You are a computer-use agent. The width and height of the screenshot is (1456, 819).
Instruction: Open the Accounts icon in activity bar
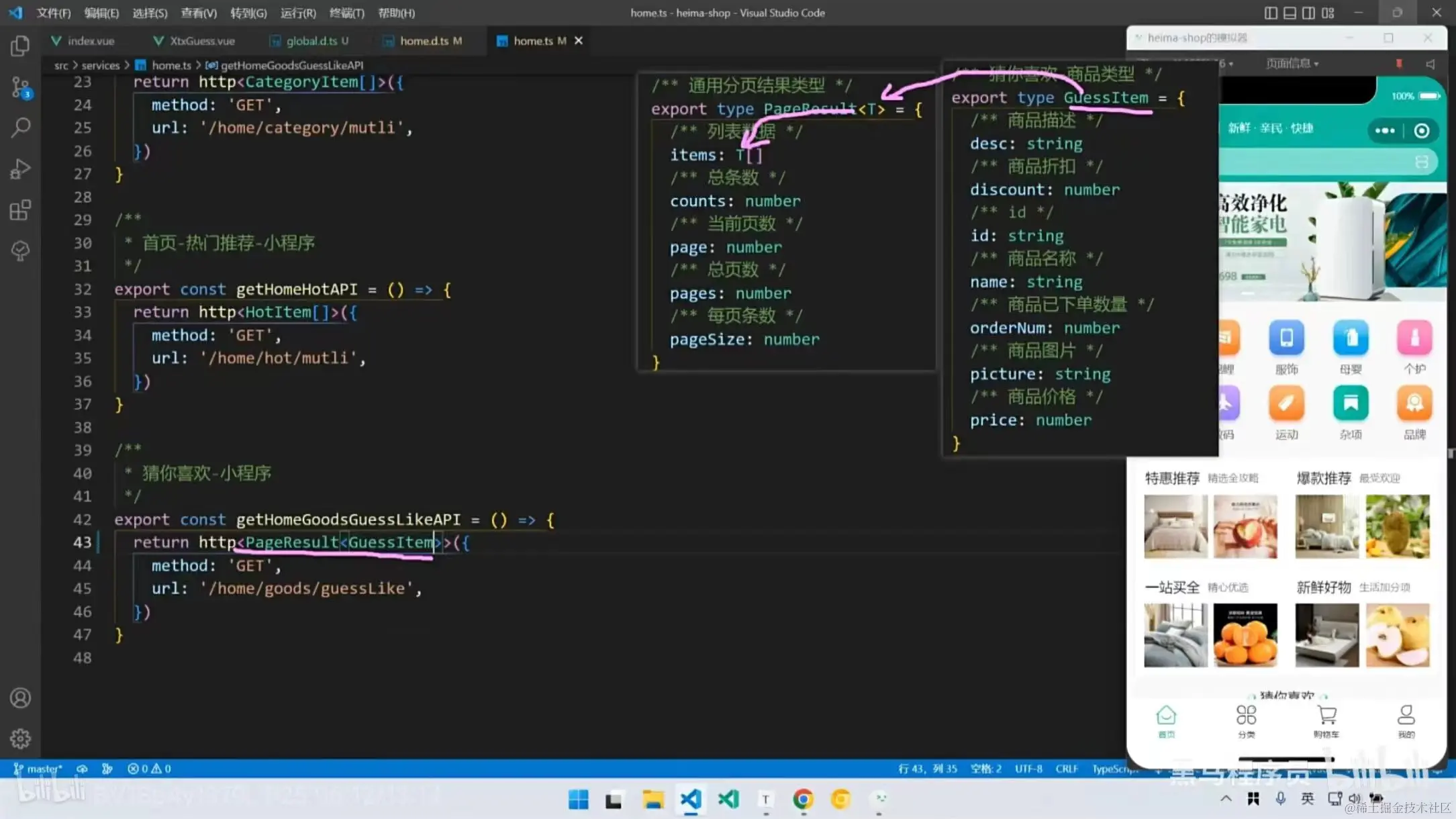tap(20, 698)
